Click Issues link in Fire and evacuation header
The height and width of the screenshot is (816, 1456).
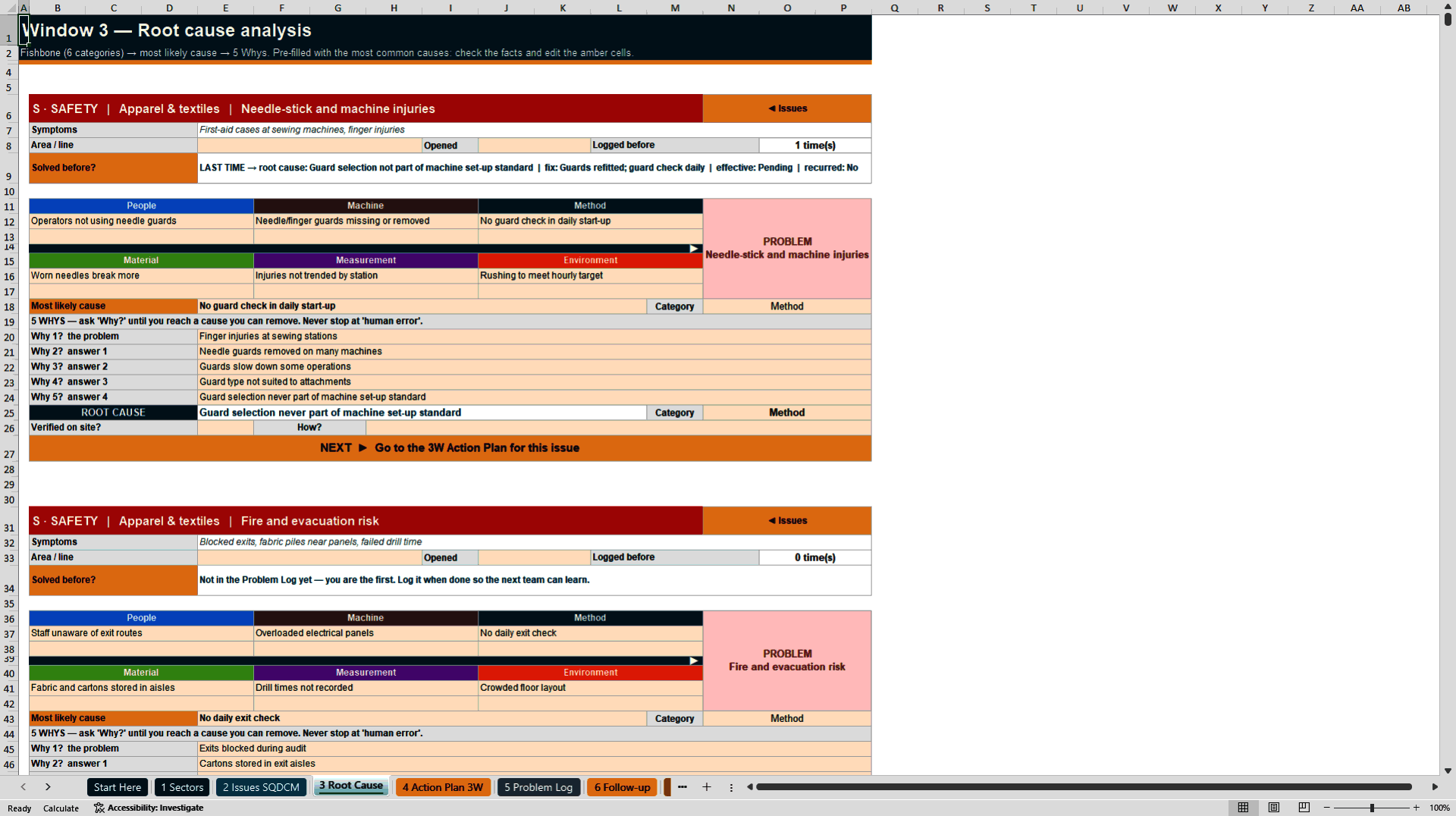787,521
